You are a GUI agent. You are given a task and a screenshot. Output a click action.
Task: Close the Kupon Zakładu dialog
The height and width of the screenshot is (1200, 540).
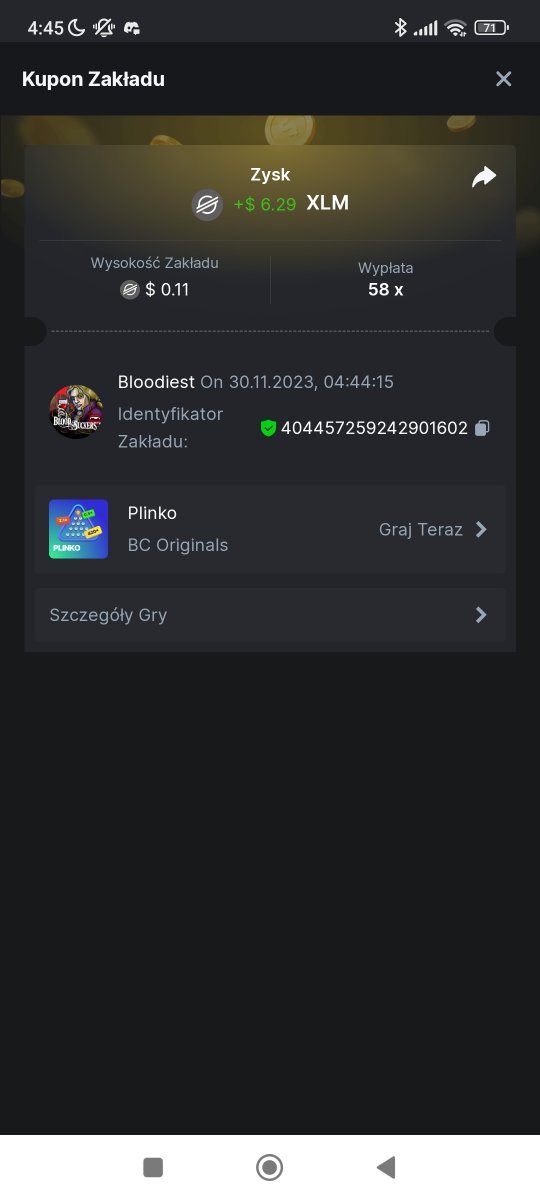504,79
